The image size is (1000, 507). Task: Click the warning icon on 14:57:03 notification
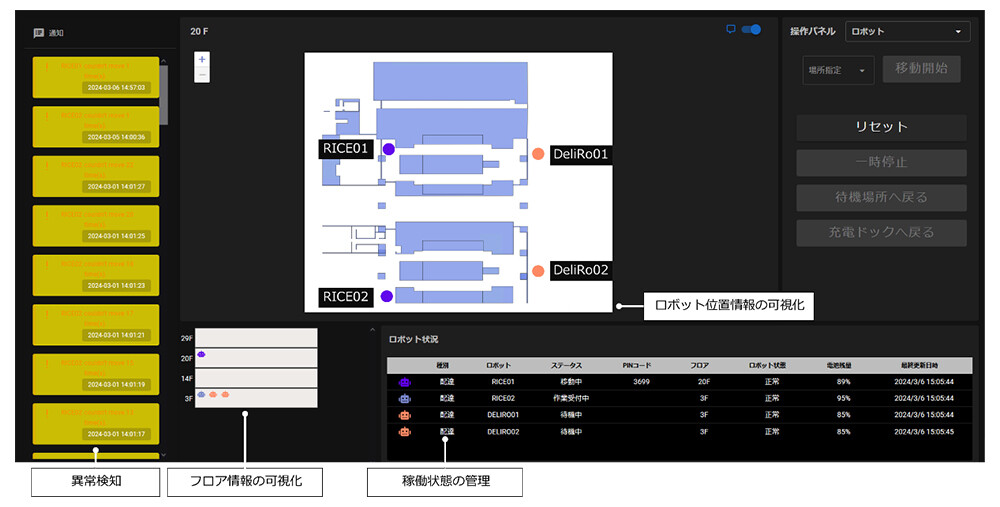click(47, 66)
